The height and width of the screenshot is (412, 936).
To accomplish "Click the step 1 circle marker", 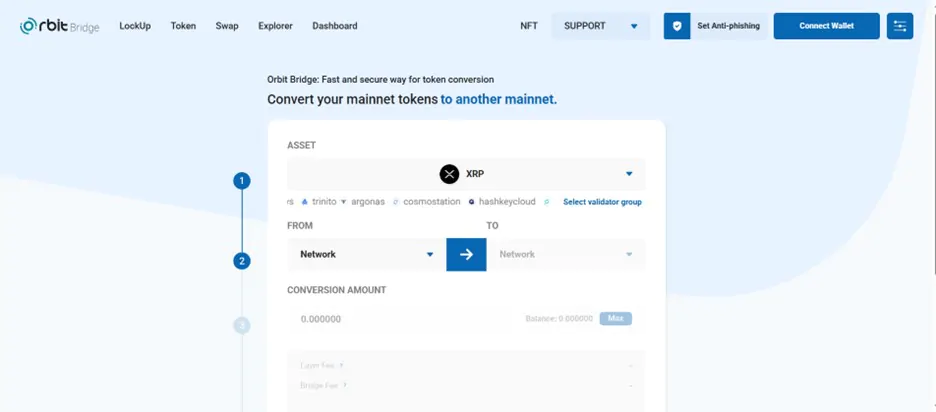I will tap(242, 181).
